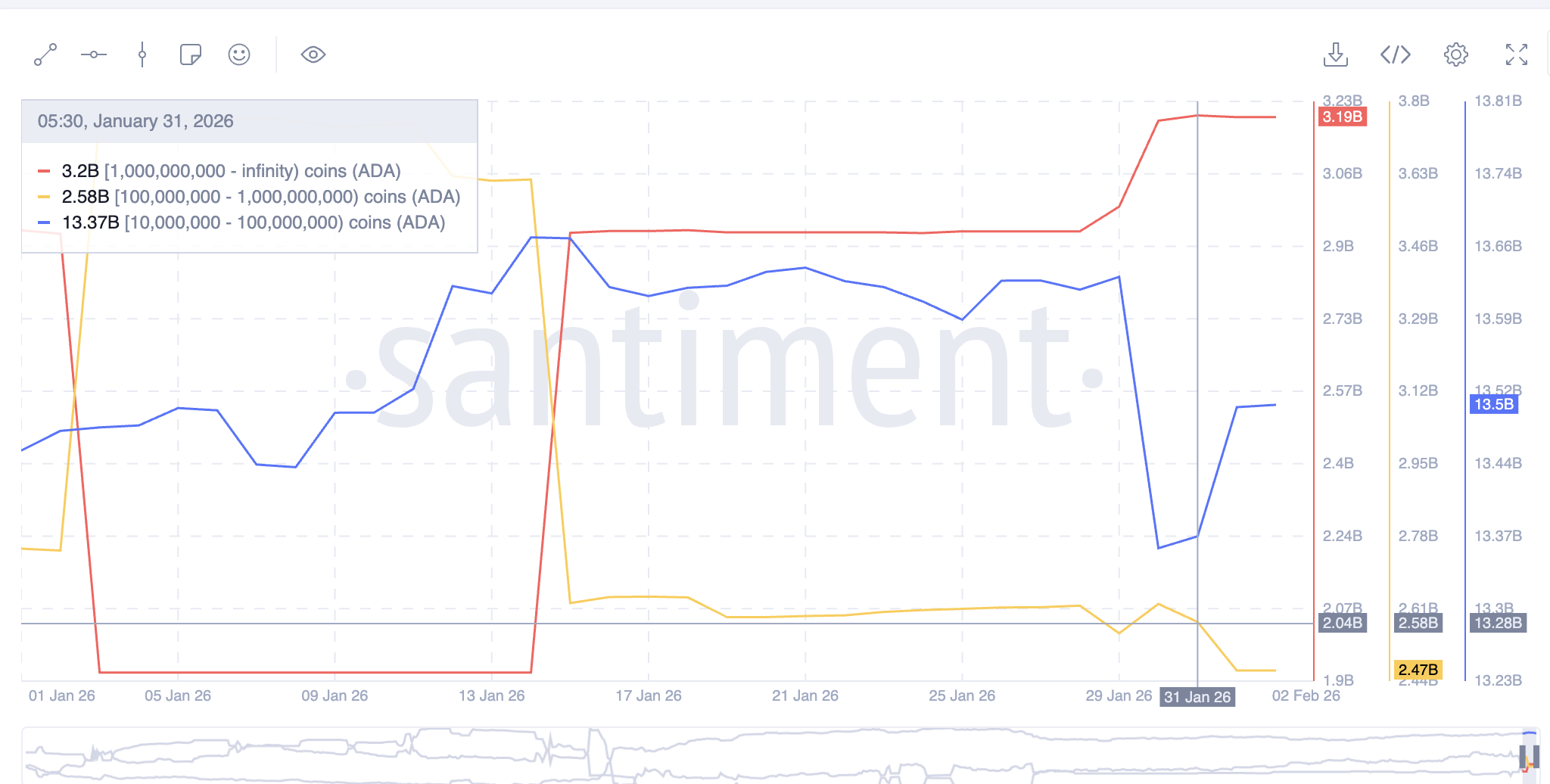Viewport: 1550px width, 784px height.
Task: Open the emoji picker tool
Action: pyautogui.click(x=239, y=54)
